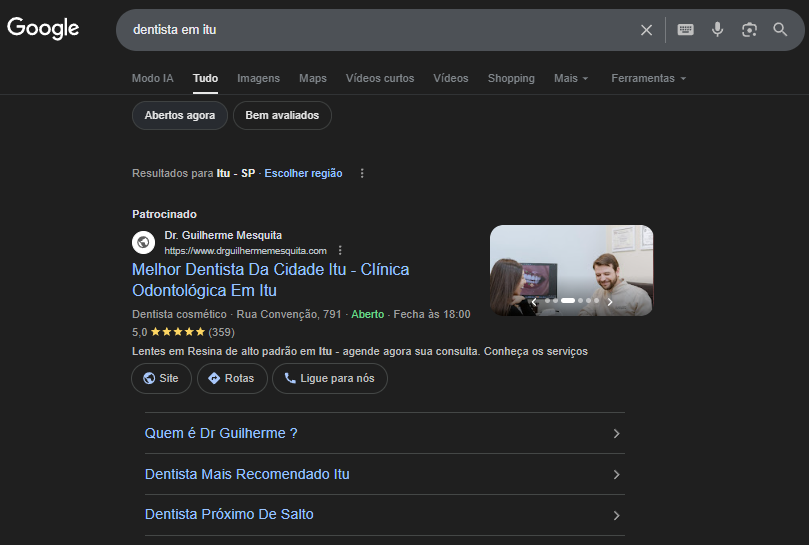Advance image carousel with right arrow
Screen dimensions: 809x545
tap(610, 301)
